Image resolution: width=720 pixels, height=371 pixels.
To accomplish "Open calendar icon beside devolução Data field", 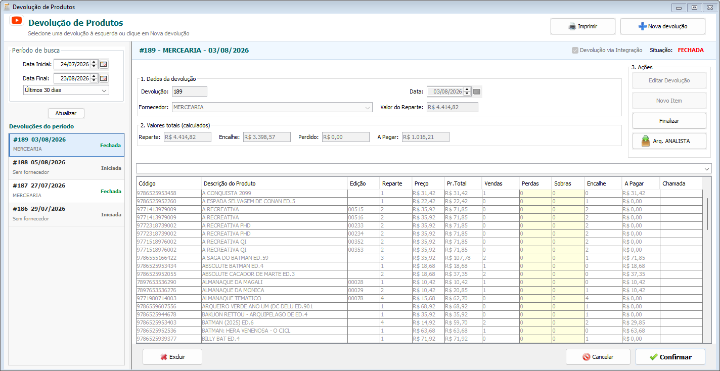I will point(477,92).
